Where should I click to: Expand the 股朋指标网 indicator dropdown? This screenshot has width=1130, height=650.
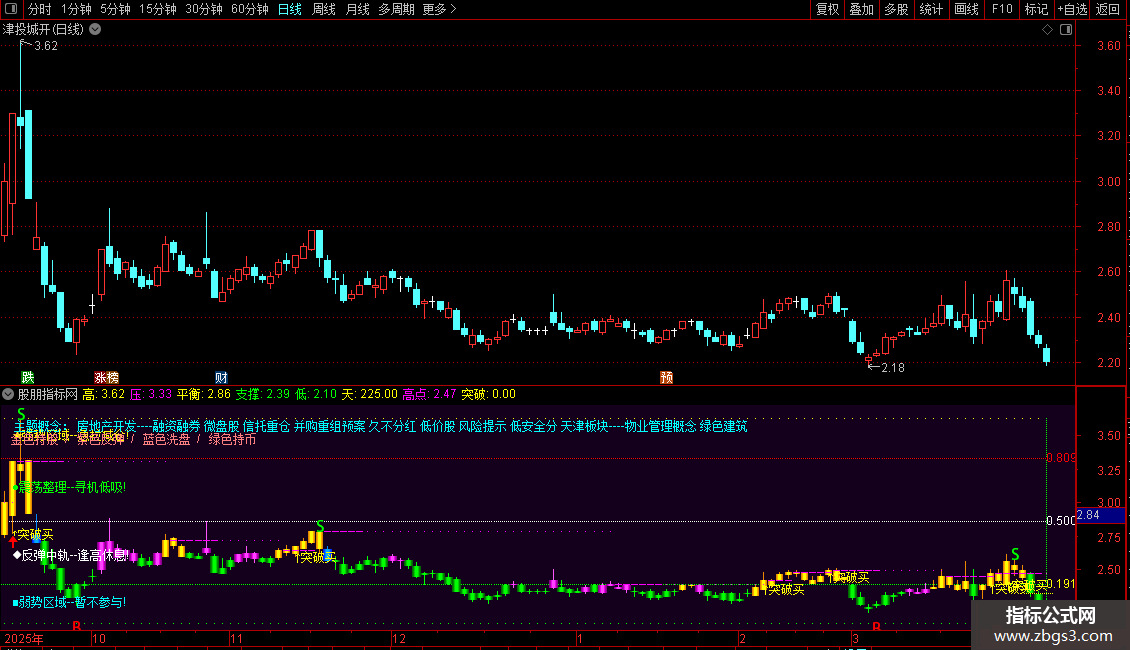(x=9, y=394)
